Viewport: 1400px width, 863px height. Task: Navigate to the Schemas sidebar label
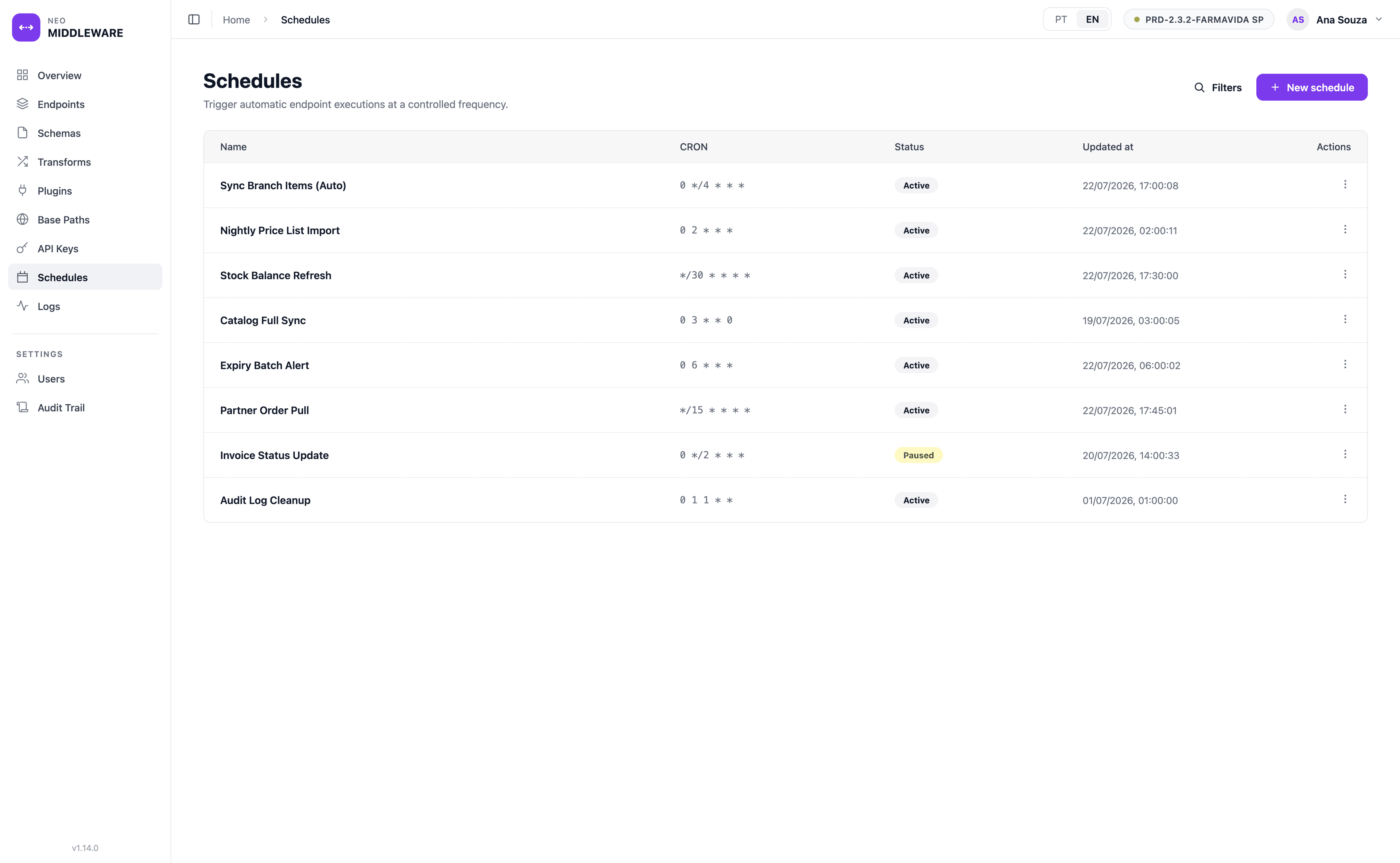coord(59,133)
